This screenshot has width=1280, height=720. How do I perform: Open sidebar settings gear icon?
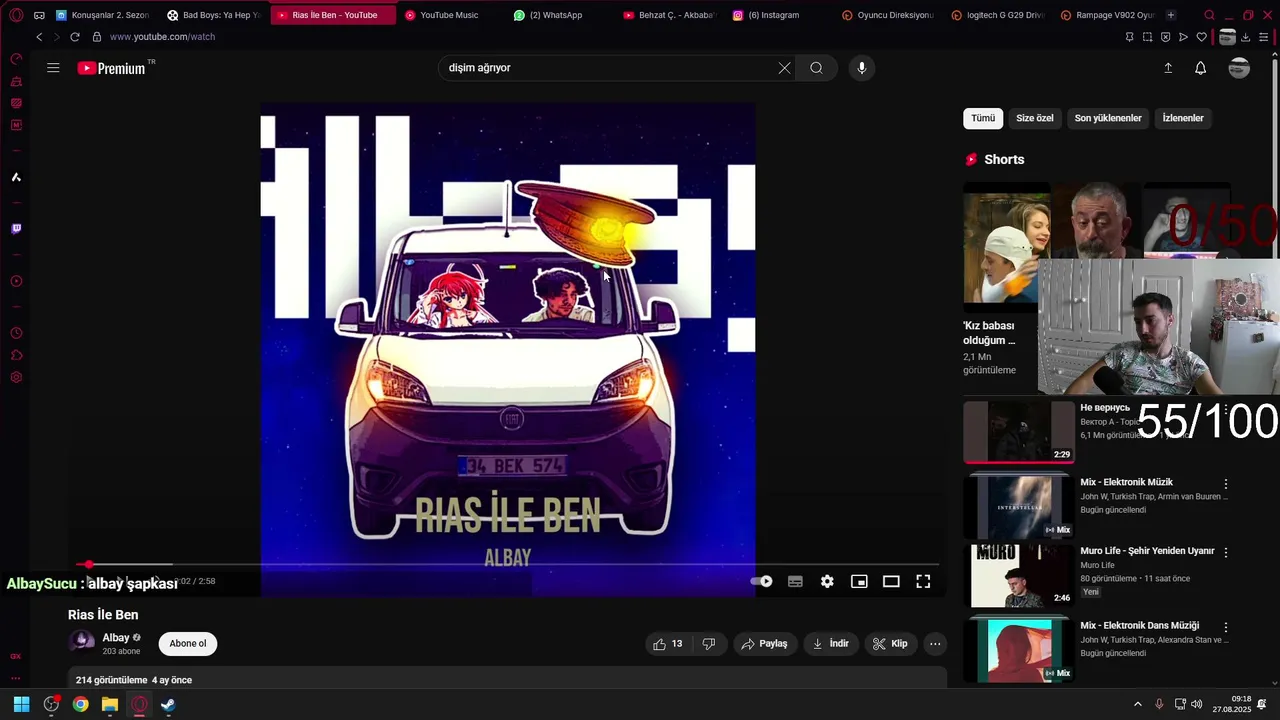(16, 377)
